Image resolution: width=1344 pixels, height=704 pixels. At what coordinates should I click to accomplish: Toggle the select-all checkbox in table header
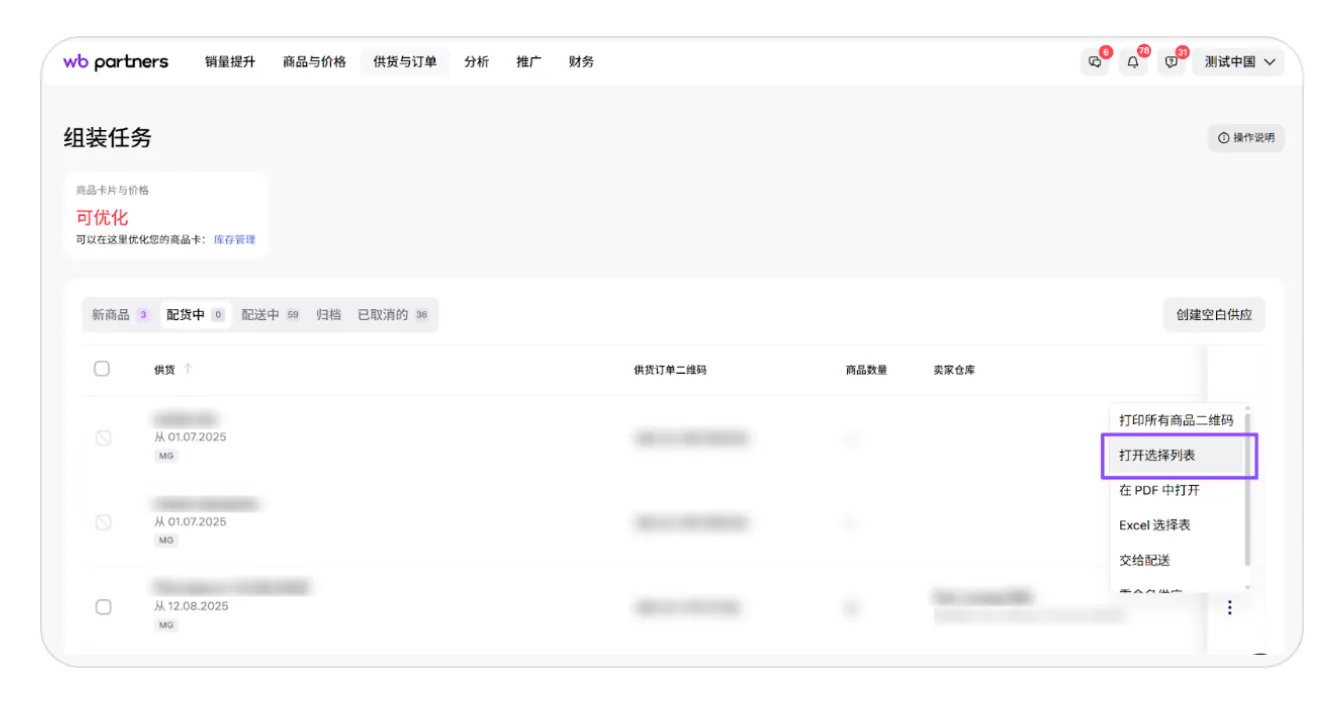pos(102,369)
